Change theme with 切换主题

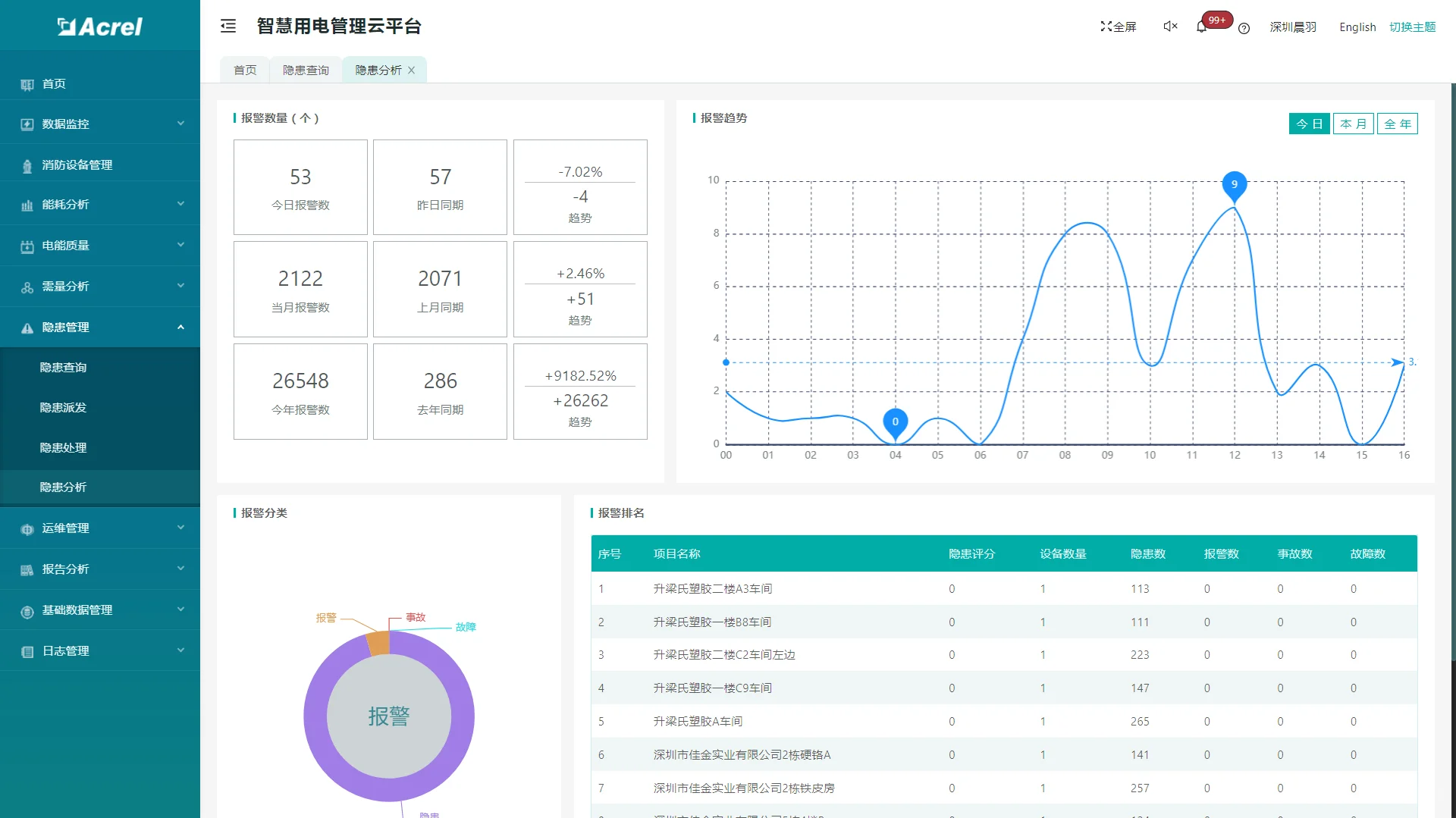coord(1412,27)
